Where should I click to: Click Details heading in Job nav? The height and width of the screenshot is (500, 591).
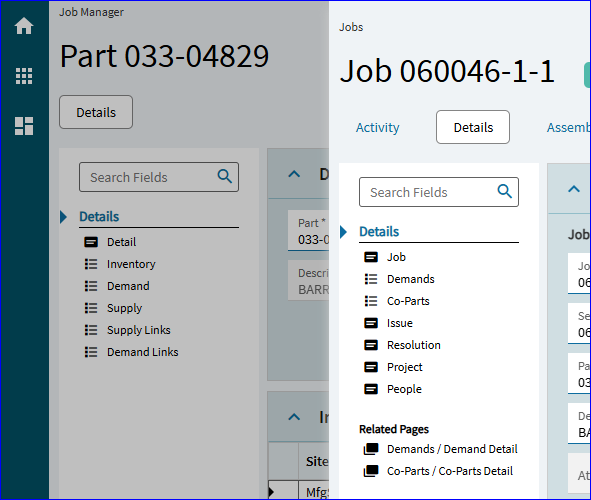coord(379,232)
